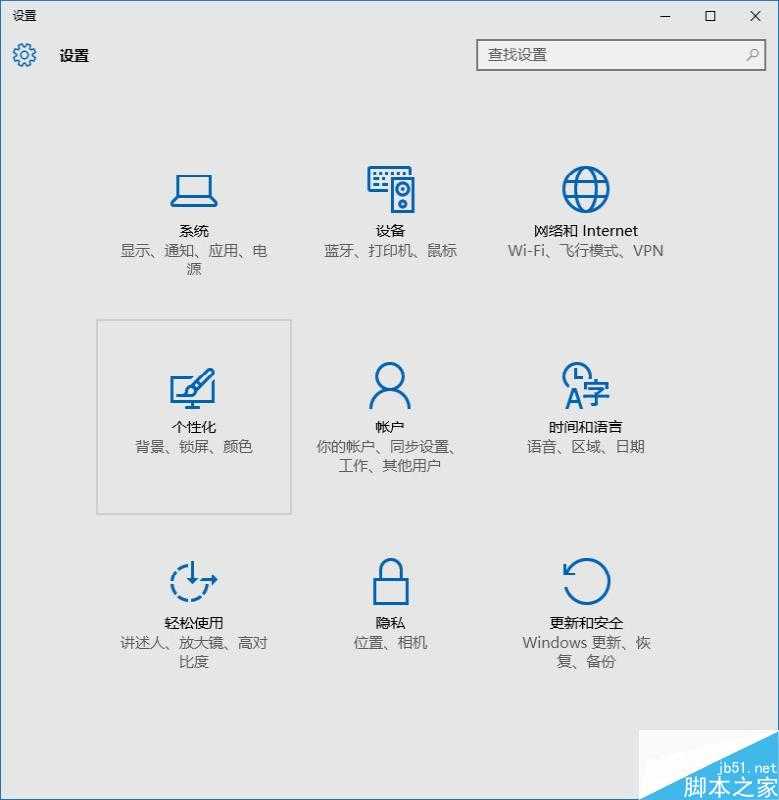Open the Privacy (隐私) padlock icon
This screenshot has width=779, height=800.
click(391, 581)
